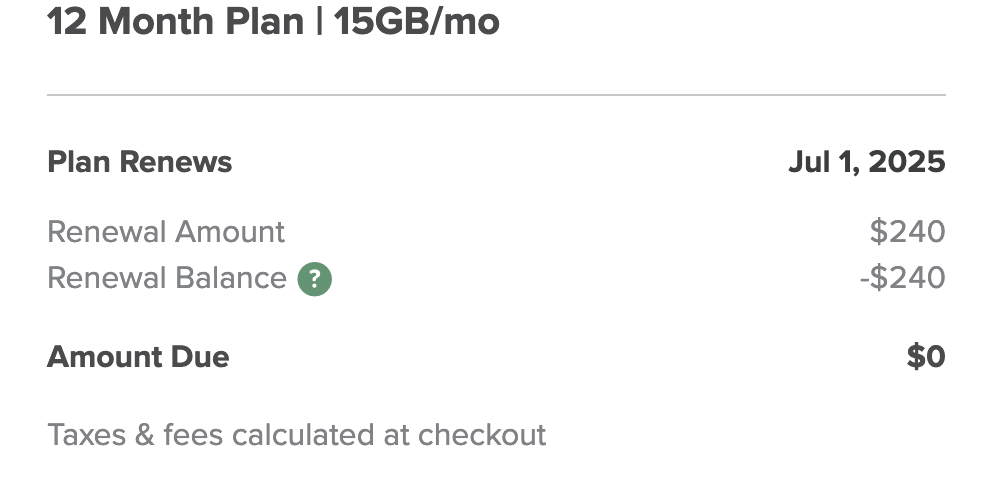Click the "Jul 1, 2025" renewal date
Image resolution: width=982 pixels, height=498 pixels.
[867, 162]
